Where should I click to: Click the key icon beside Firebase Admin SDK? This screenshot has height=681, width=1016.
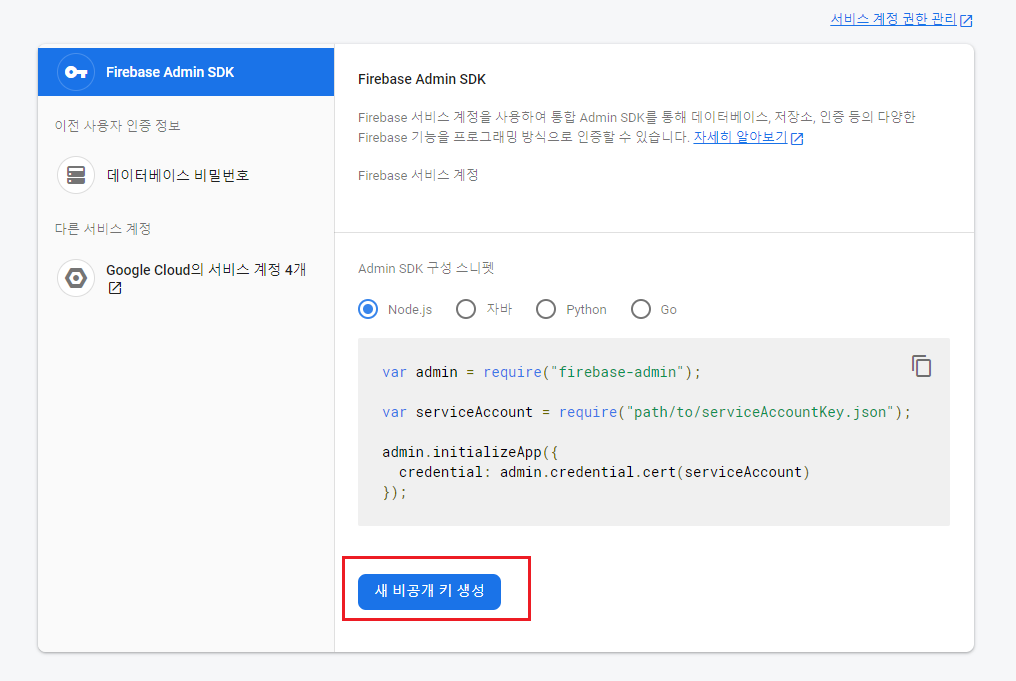76,72
